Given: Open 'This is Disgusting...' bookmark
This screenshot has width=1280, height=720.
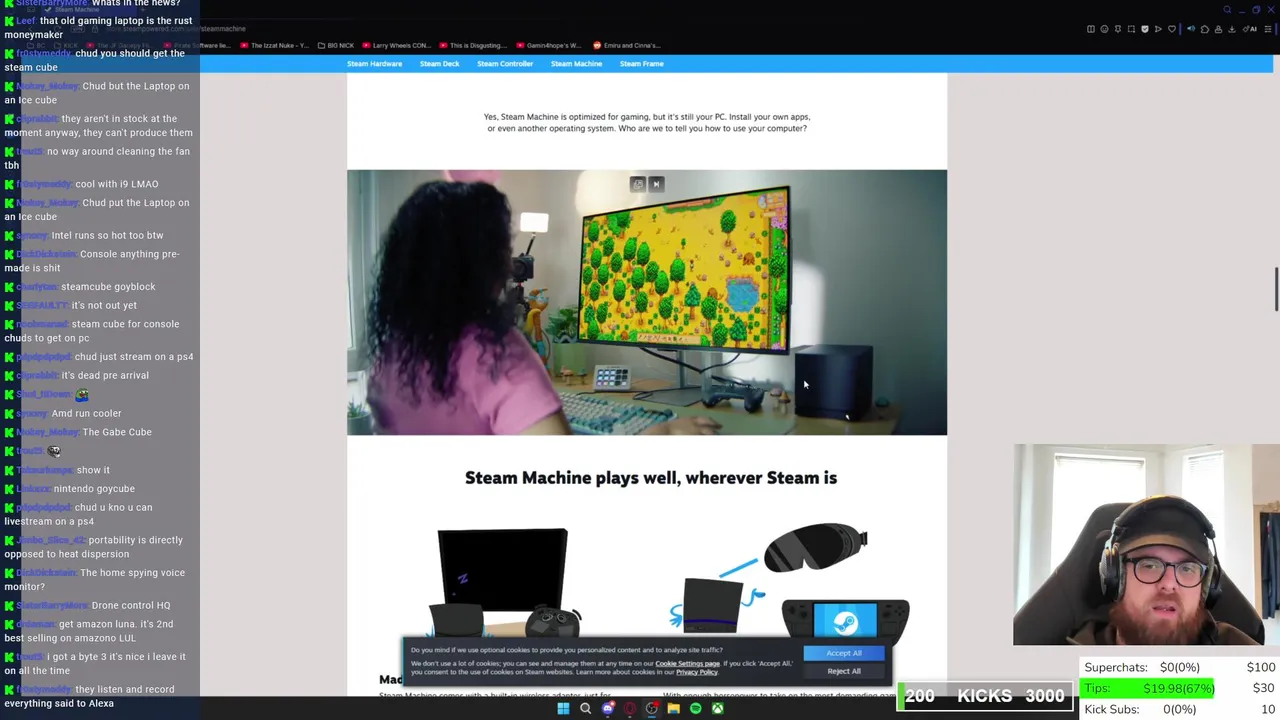Looking at the screenshot, I should (474, 45).
